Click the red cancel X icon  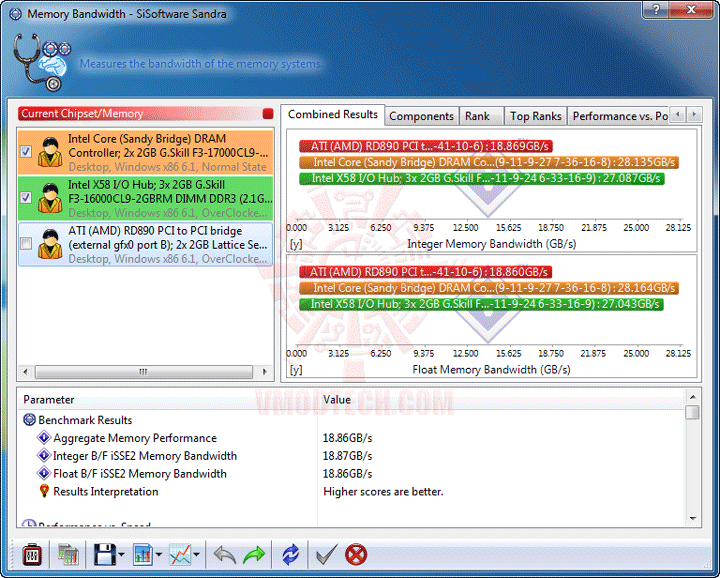tap(356, 555)
